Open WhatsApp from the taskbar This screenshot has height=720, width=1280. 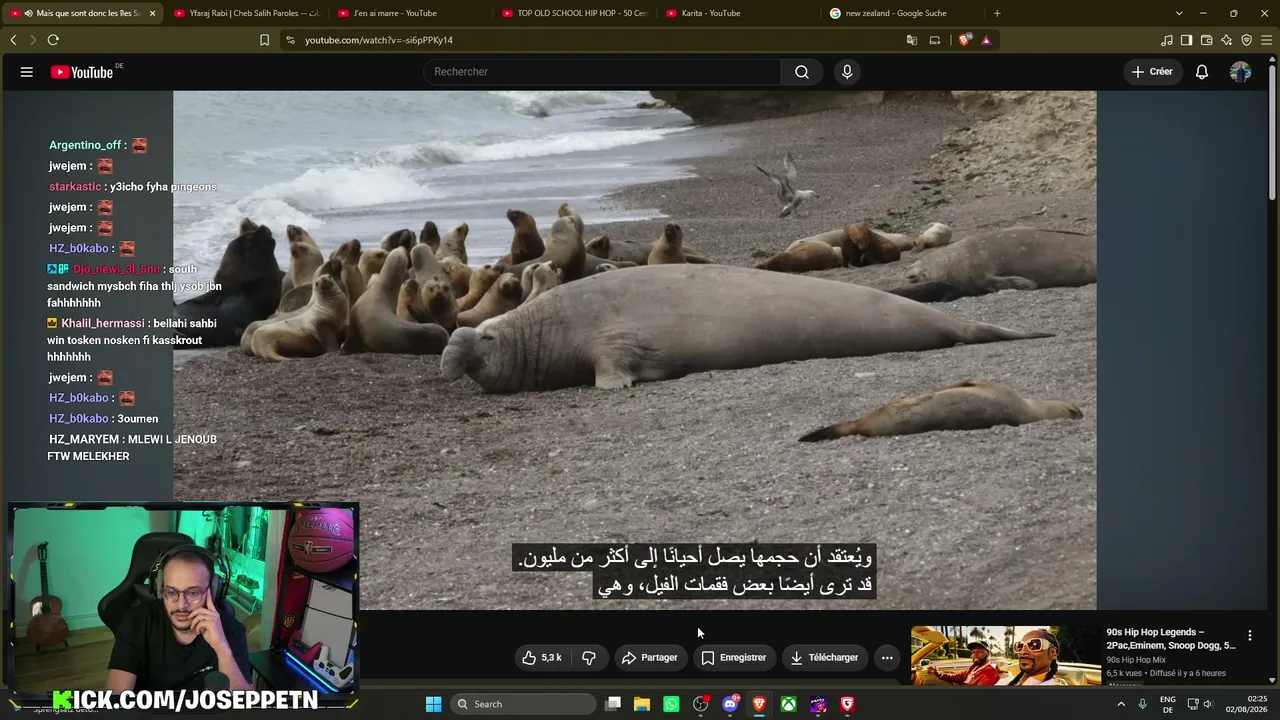pyautogui.click(x=671, y=704)
